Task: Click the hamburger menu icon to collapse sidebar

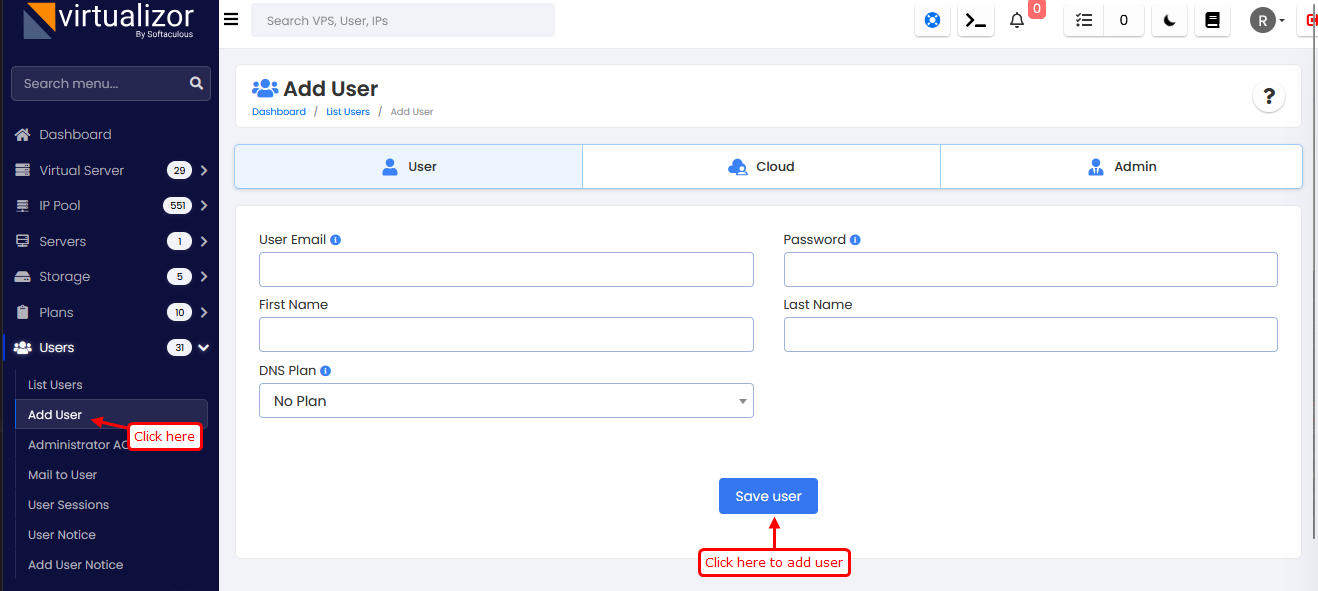Action: [231, 20]
